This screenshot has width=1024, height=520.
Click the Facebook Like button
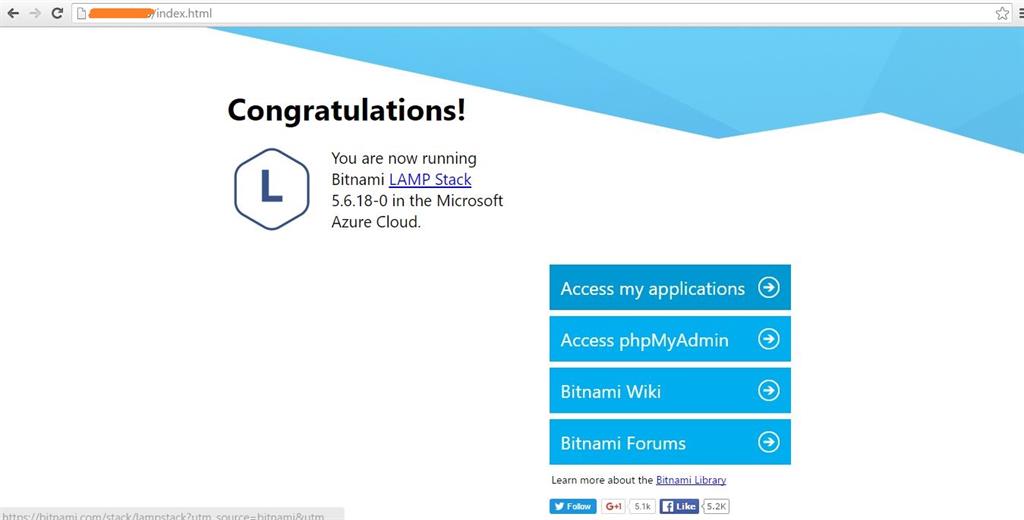pyautogui.click(x=679, y=506)
